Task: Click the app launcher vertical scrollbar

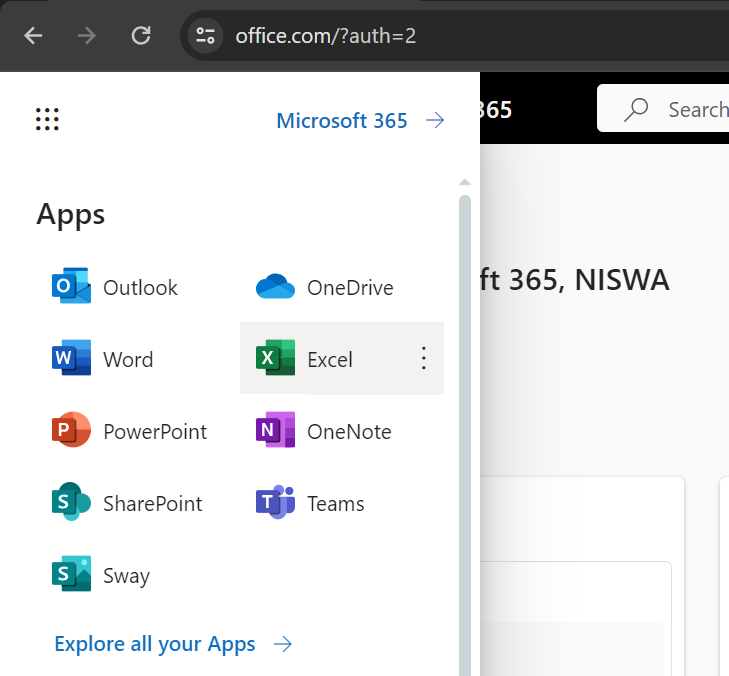Action: (x=465, y=436)
